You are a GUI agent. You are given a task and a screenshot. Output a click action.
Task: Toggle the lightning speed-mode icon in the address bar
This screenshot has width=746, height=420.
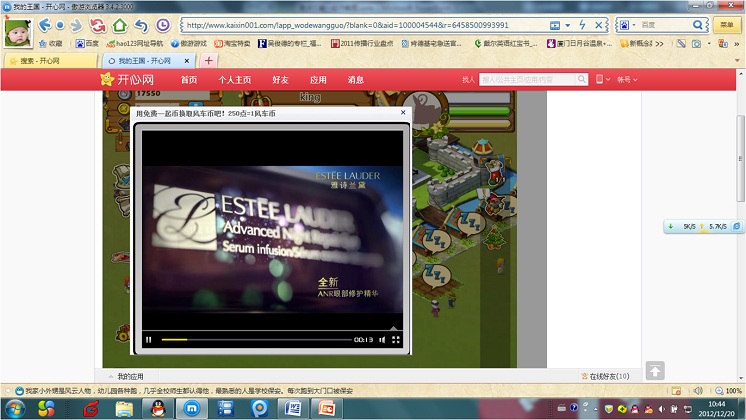click(583, 25)
